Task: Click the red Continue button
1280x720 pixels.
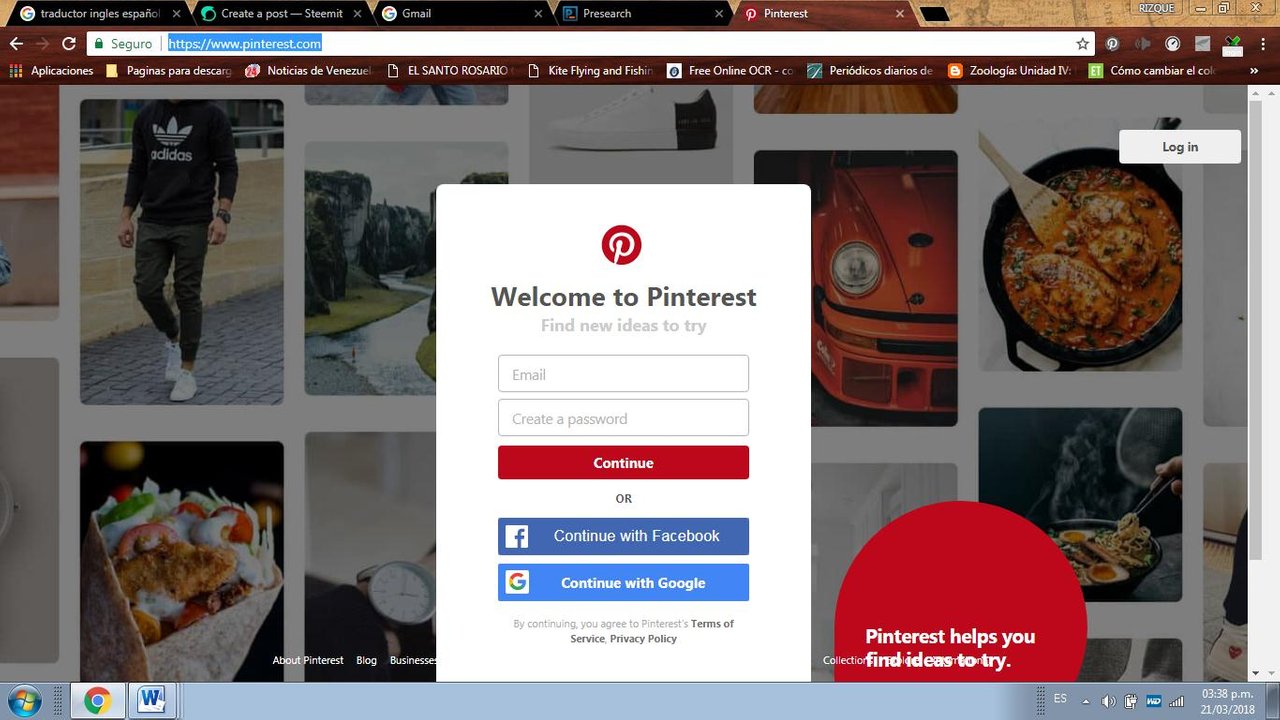Action: click(623, 463)
